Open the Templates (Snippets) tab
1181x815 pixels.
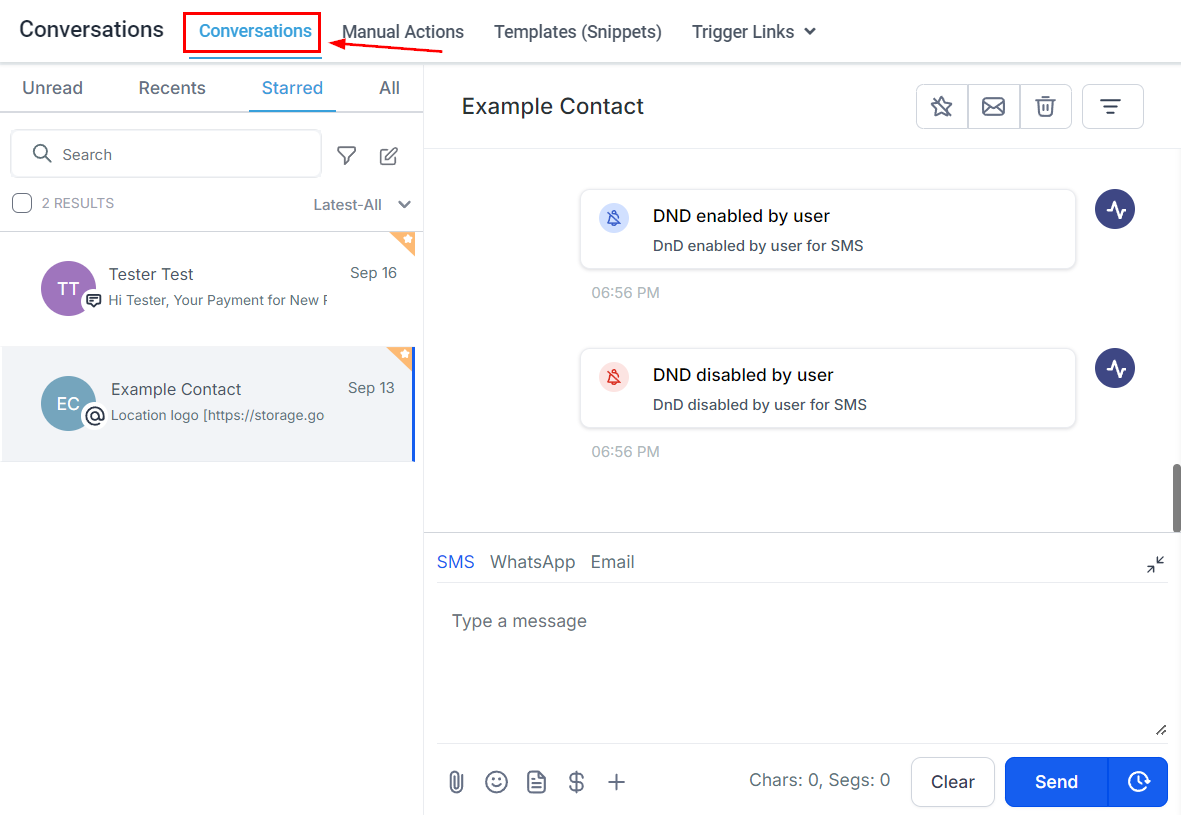(578, 32)
